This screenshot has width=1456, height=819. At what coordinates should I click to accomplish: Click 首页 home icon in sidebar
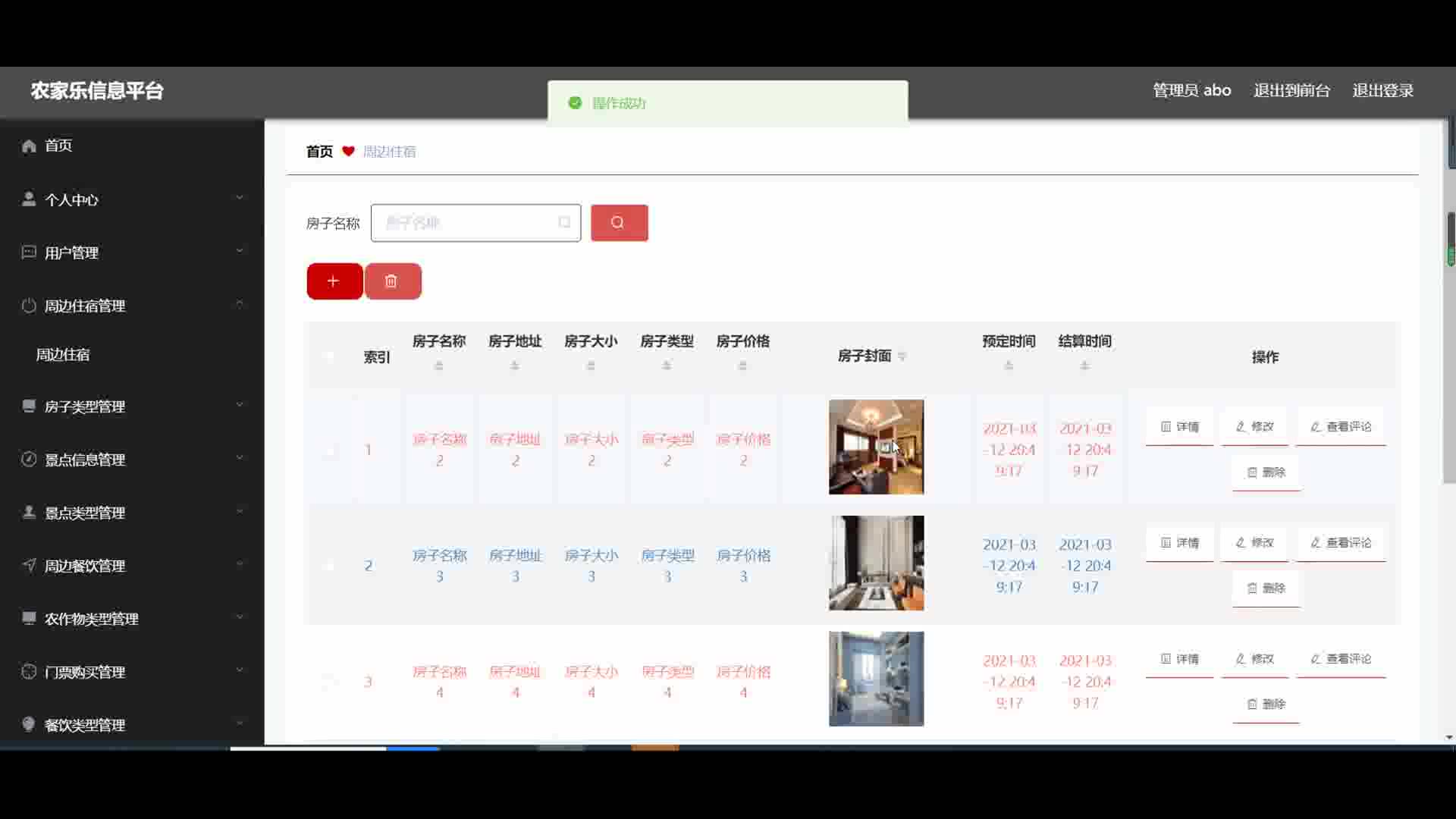point(29,146)
